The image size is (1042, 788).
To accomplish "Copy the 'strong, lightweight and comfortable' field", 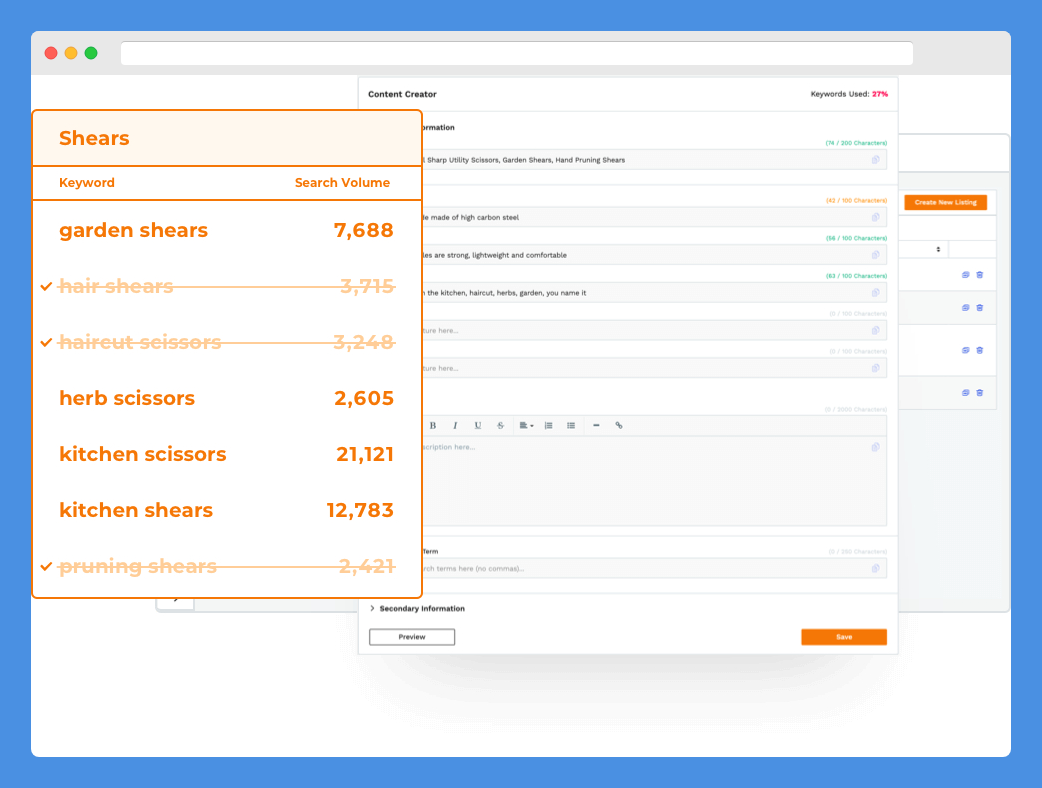I will pos(875,255).
